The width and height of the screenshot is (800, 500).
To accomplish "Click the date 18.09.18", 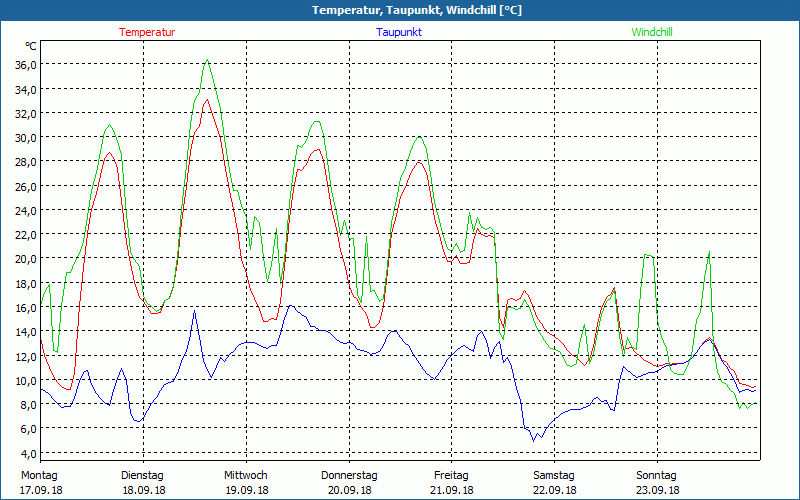I will pyautogui.click(x=144, y=490).
